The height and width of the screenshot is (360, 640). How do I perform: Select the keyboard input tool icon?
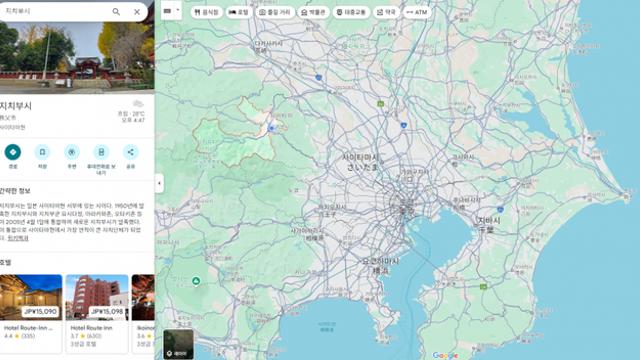click(167, 11)
